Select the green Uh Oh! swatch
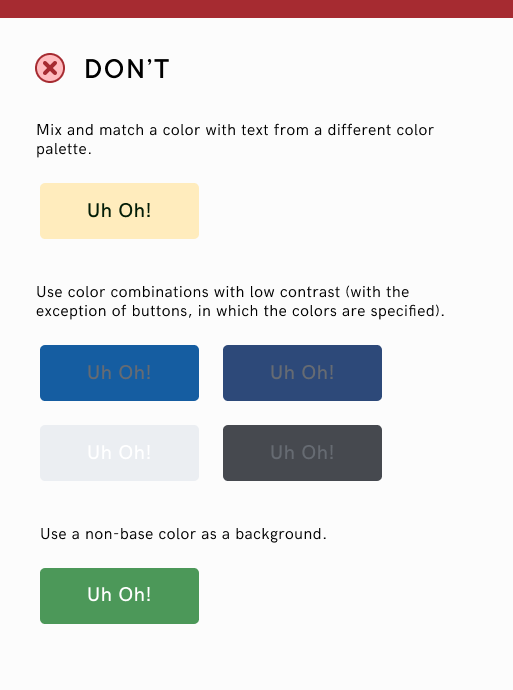The height and width of the screenshot is (690, 513). click(119, 596)
